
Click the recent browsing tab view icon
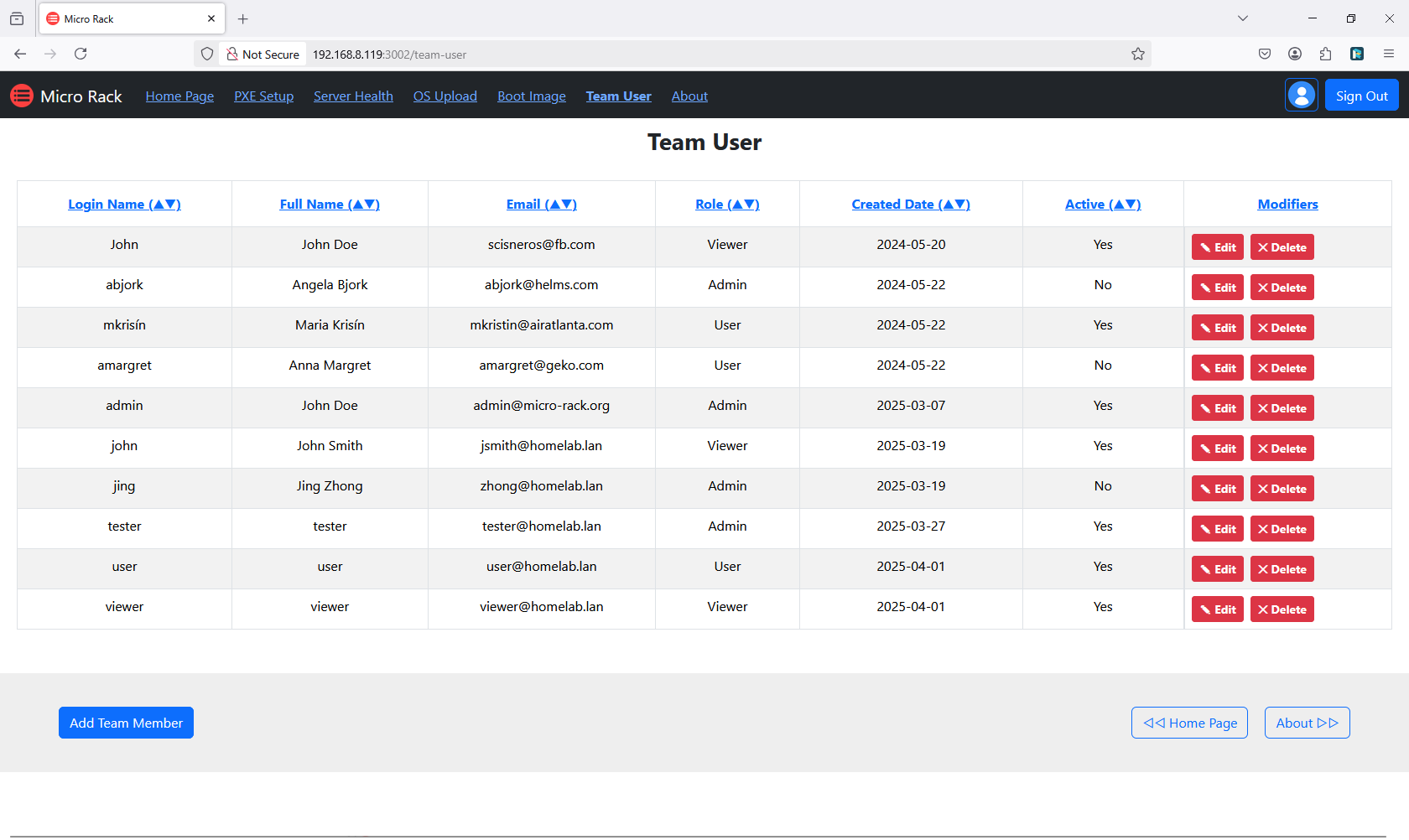click(x=17, y=18)
